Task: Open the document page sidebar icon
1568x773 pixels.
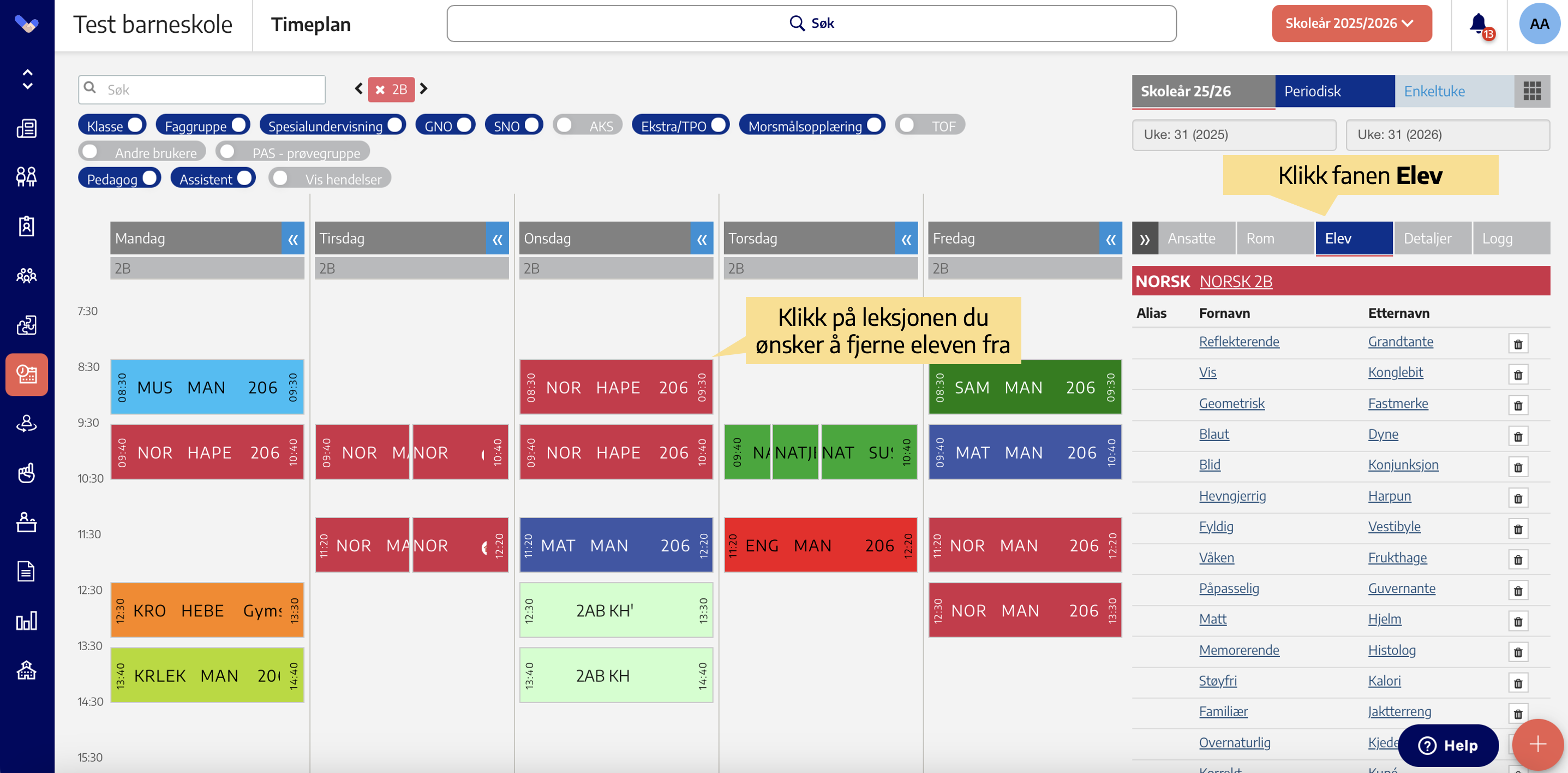Action: tap(26, 572)
